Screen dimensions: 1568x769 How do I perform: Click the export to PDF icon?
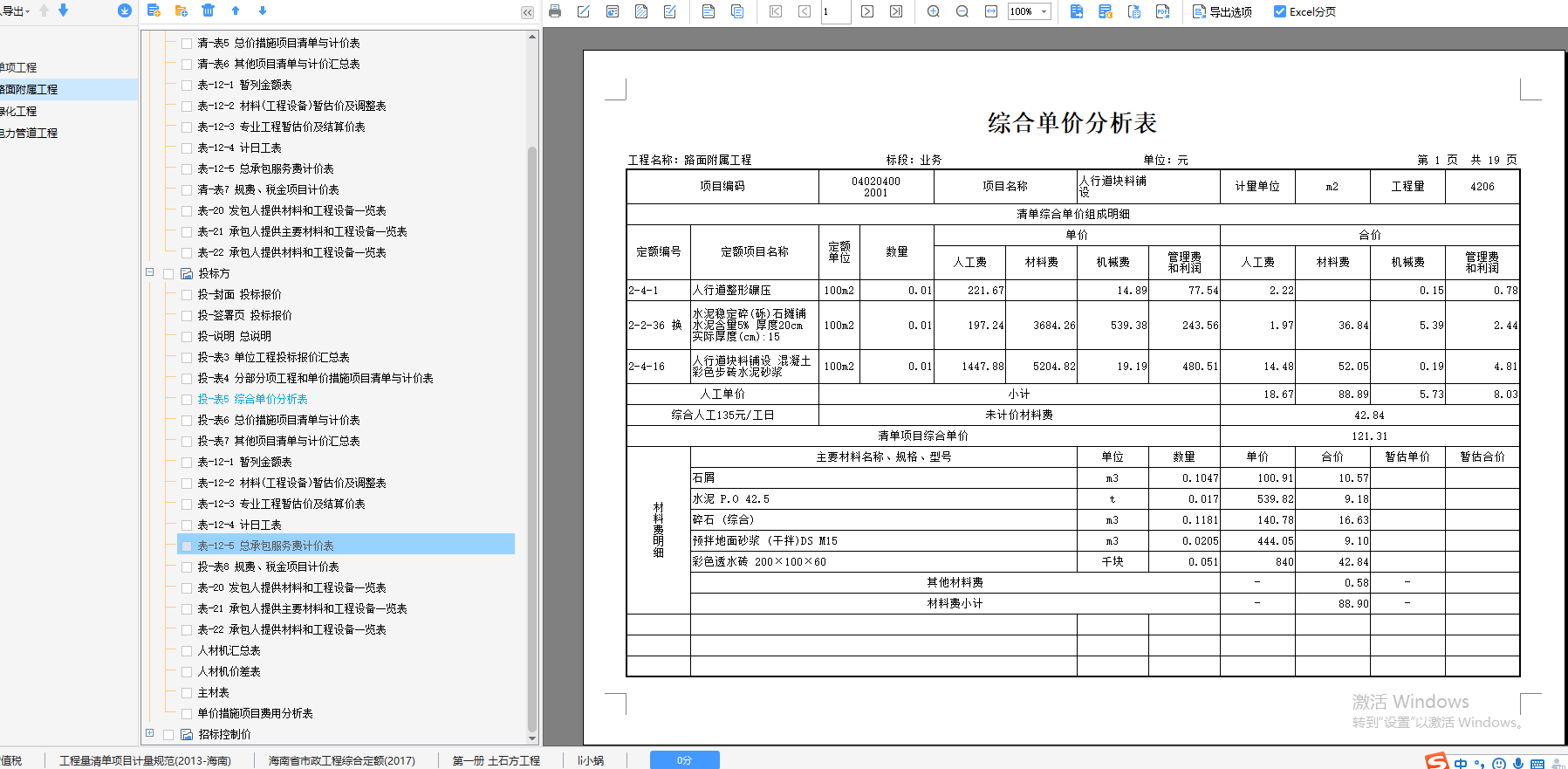coord(1162,11)
